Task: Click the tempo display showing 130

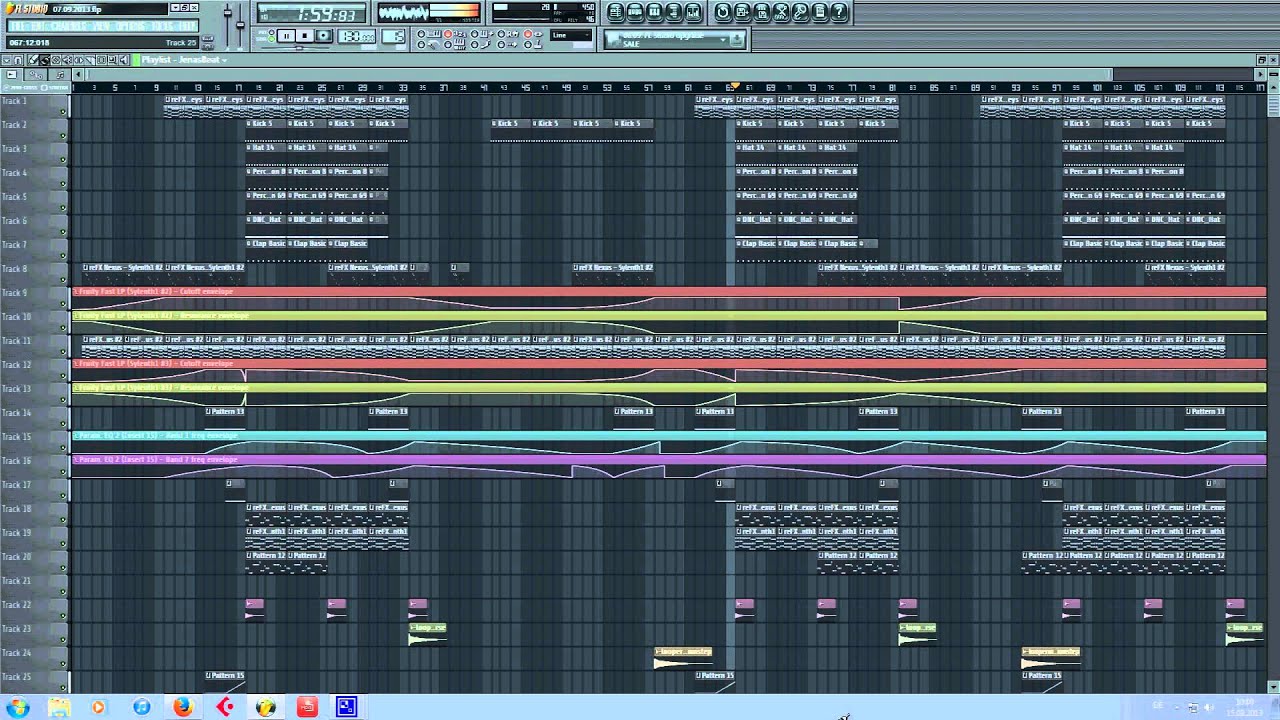Action: tap(357, 36)
